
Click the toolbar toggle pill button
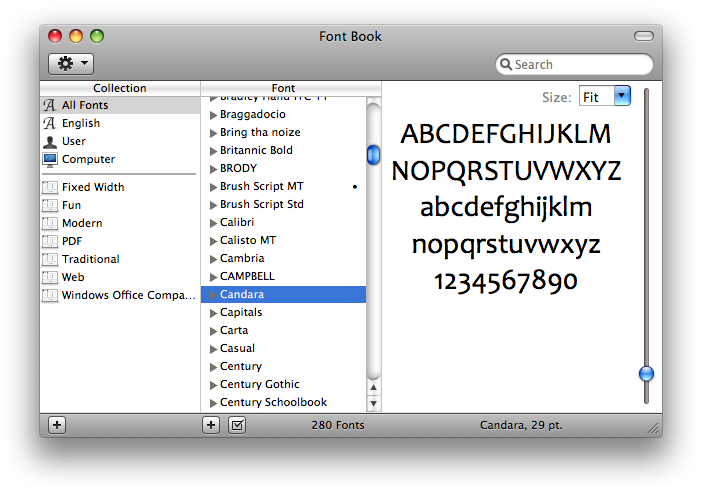click(643, 36)
